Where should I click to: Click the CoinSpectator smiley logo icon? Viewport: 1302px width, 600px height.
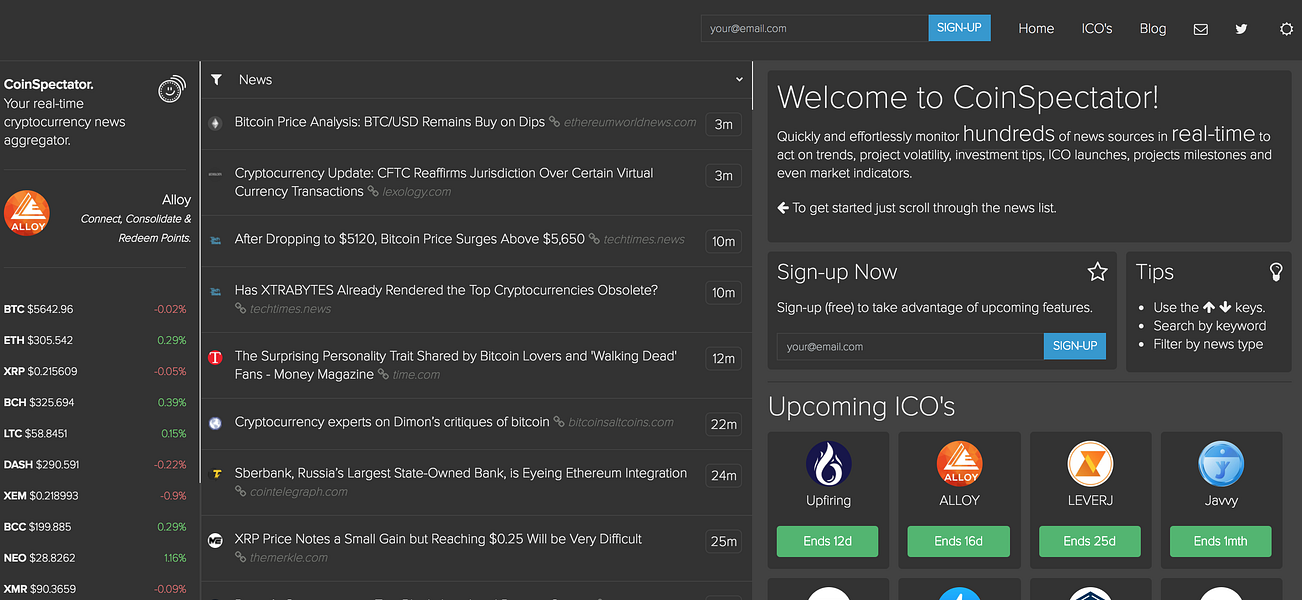pyautogui.click(x=172, y=89)
